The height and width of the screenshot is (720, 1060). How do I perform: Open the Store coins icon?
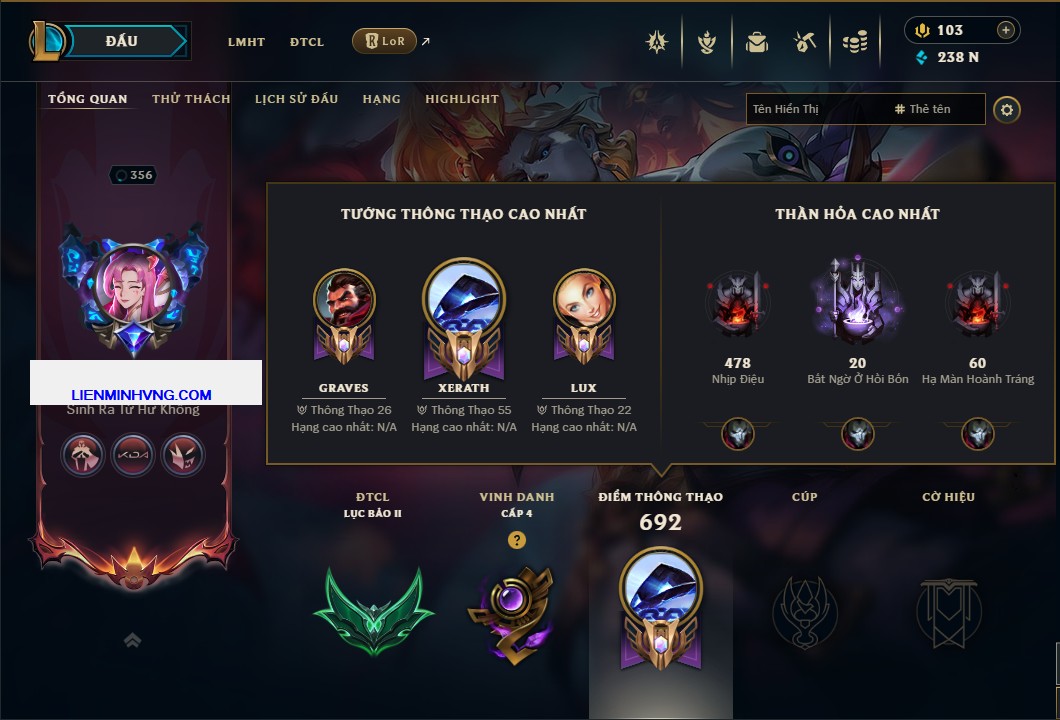point(854,43)
